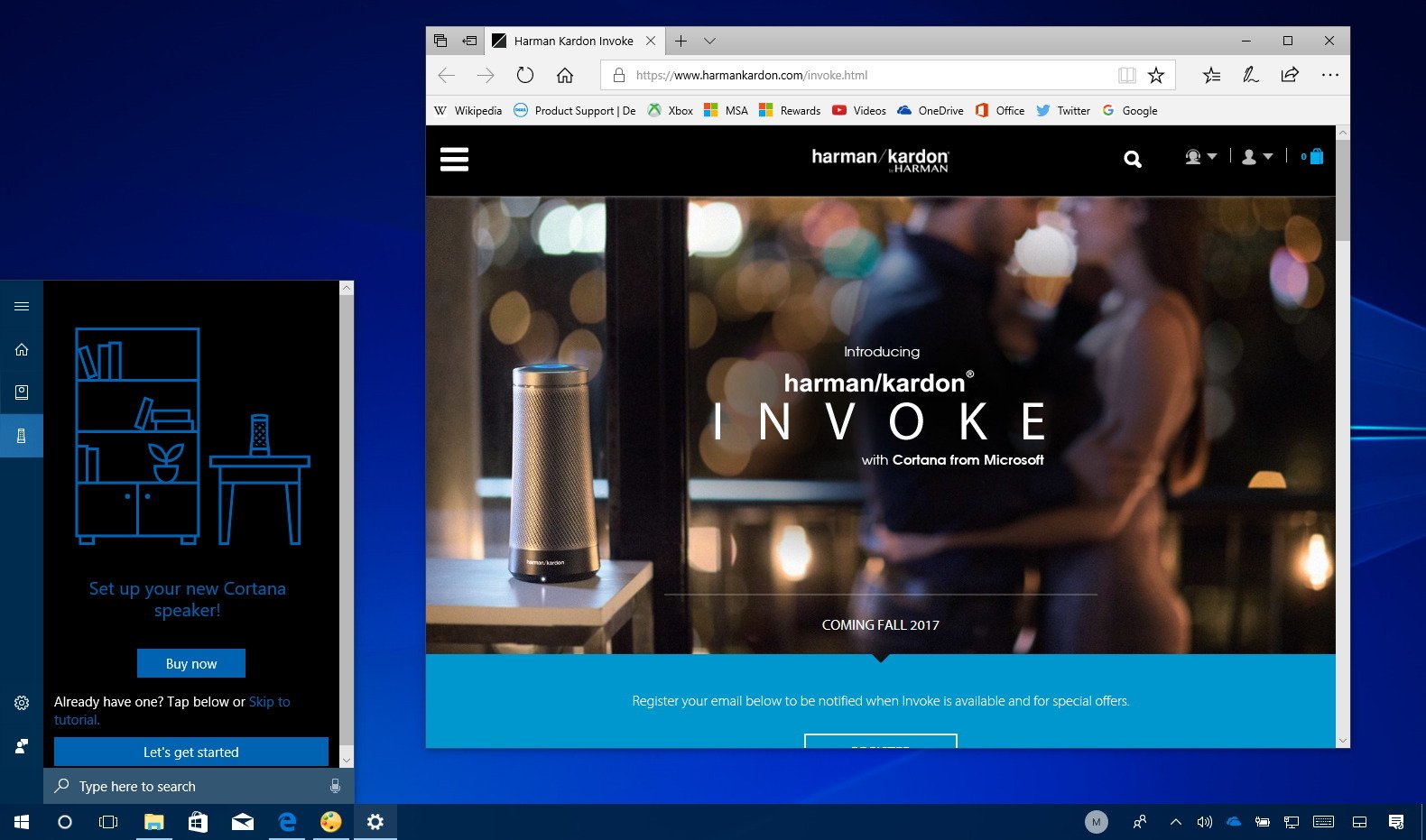Click the Add notes pen icon
The width and height of the screenshot is (1426, 840).
pos(1250,75)
